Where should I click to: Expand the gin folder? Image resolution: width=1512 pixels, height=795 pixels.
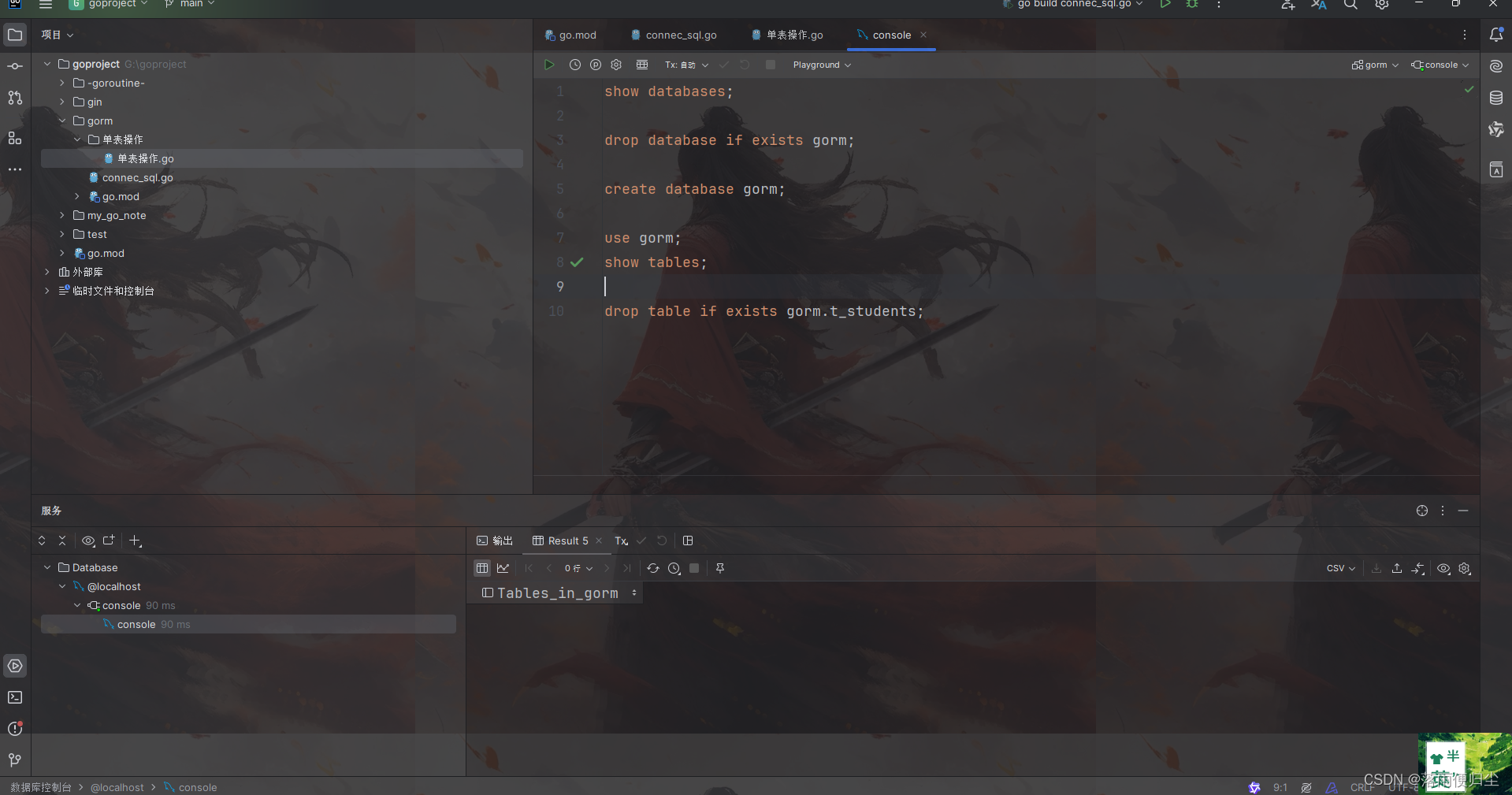62,102
